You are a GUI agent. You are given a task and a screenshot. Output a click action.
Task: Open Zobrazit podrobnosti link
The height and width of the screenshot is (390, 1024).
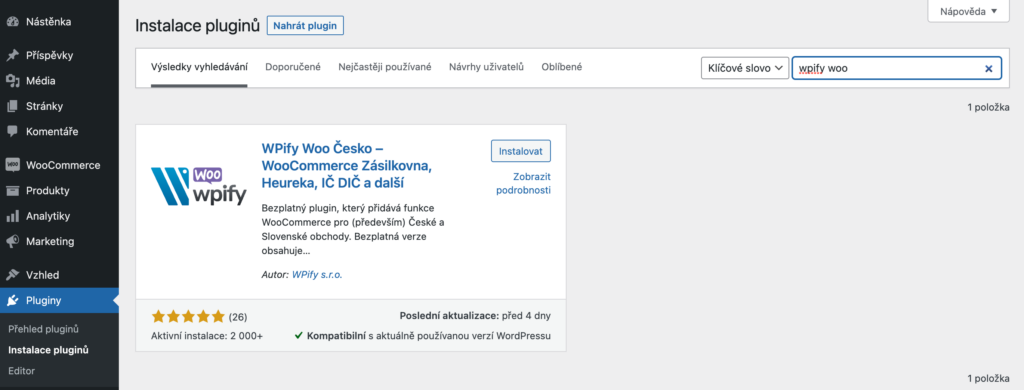[x=523, y=184]
